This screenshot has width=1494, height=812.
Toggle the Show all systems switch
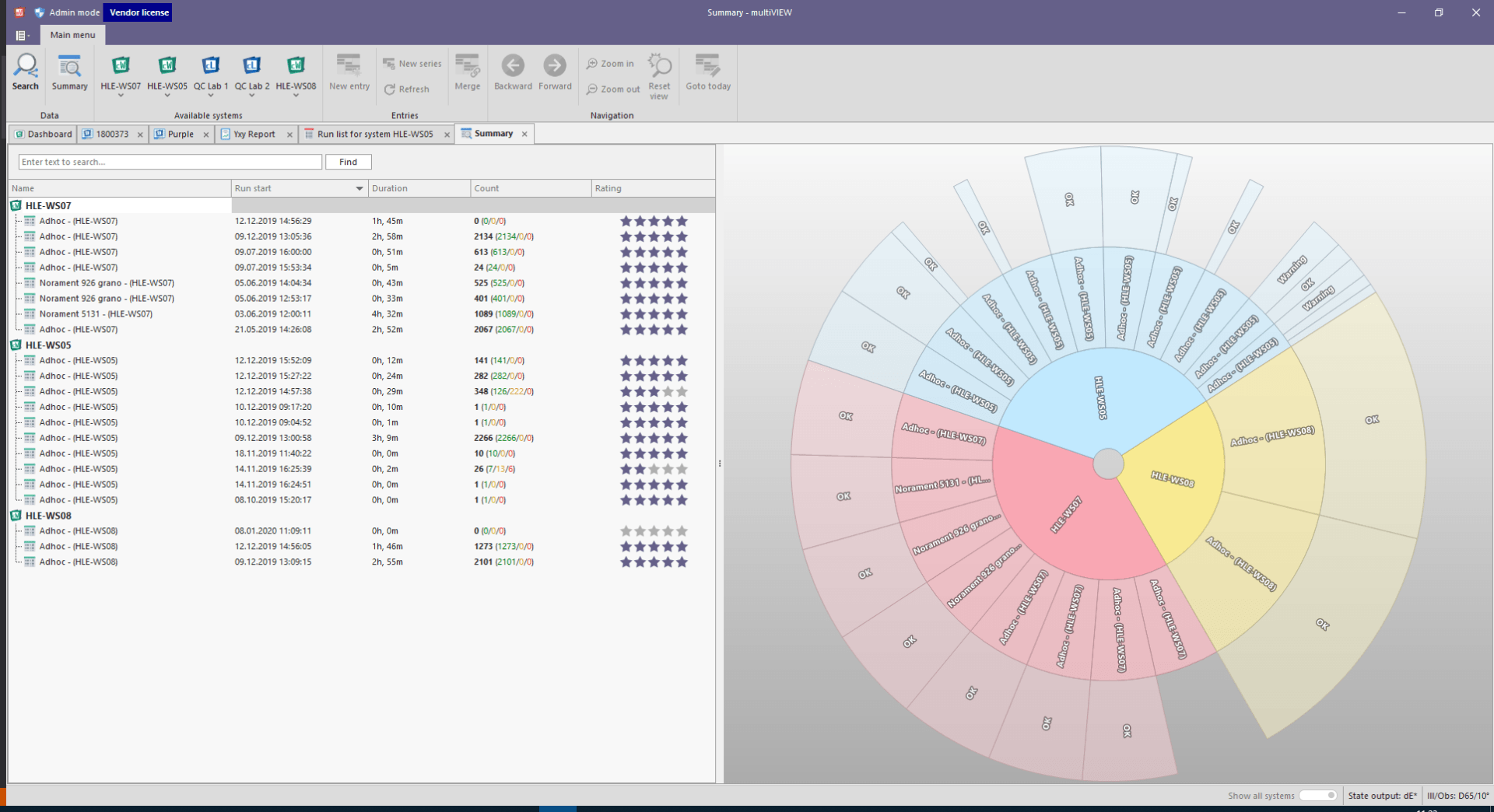1318,795
